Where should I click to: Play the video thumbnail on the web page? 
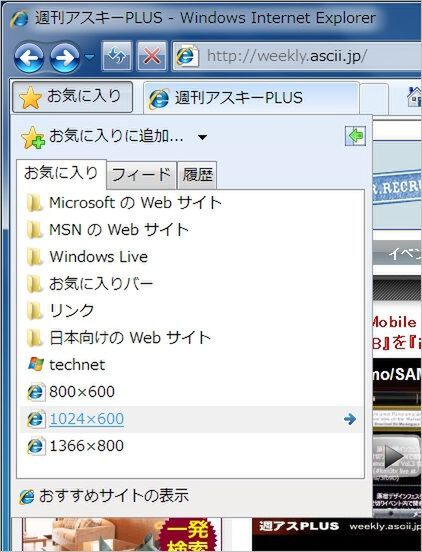393,457
